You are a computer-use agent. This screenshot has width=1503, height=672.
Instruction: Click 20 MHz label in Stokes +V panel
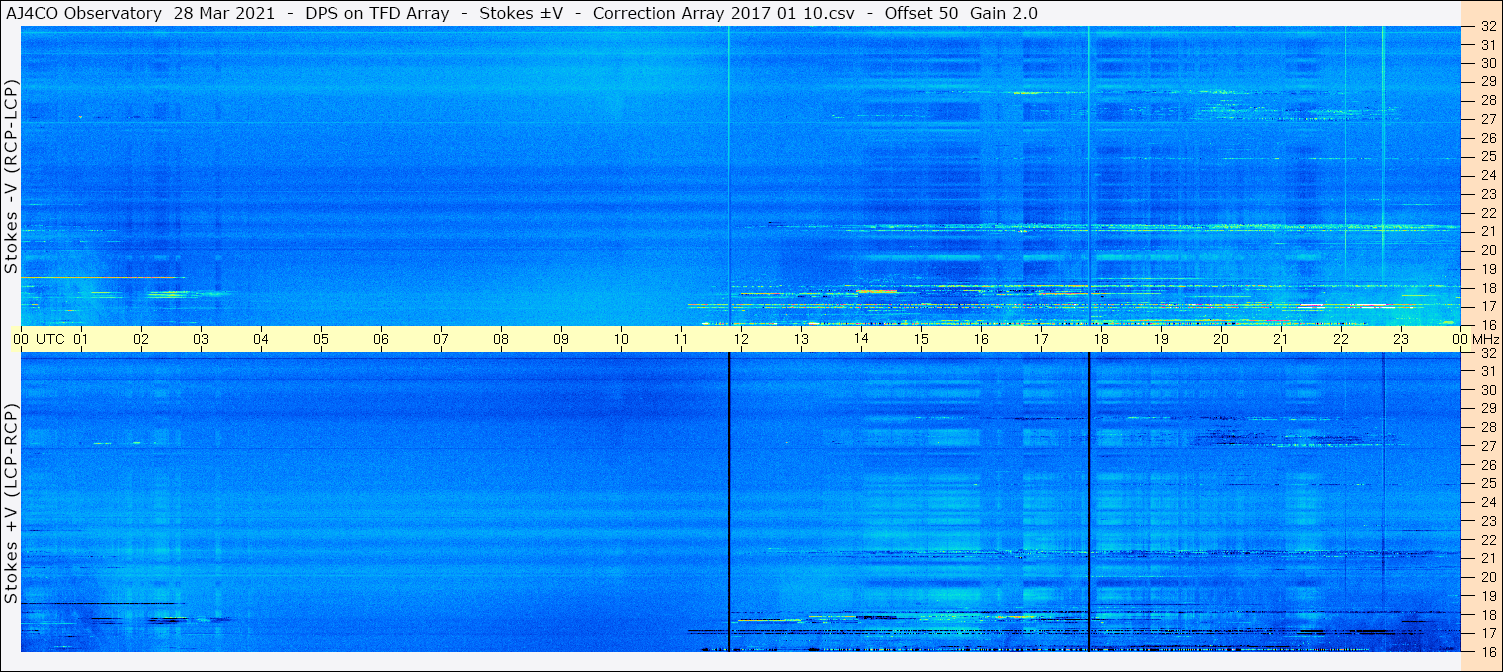pos(1488,577)
